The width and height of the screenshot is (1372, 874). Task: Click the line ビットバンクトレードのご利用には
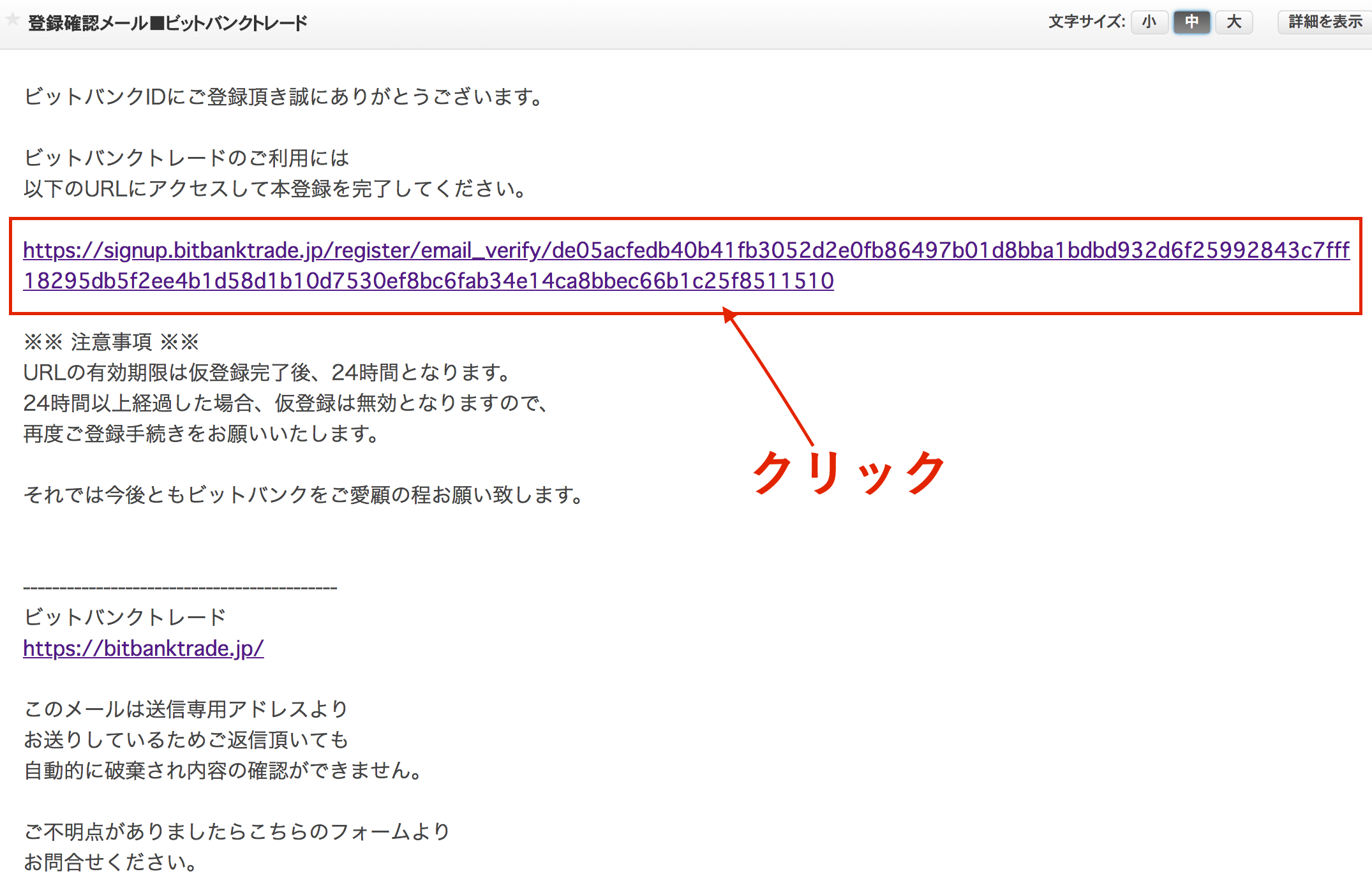pyautogui.click(x=186, y=158)
